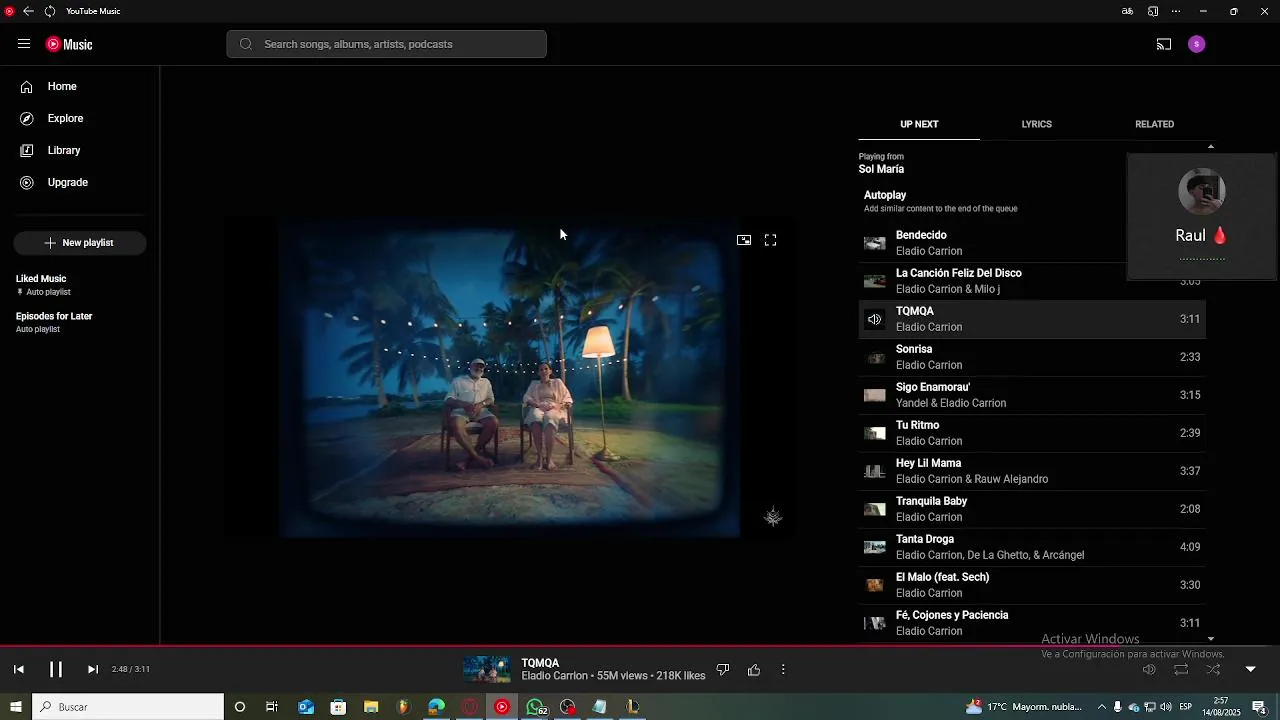Play La Canción Feliz Del Disco
This screenshot has width=1280, height=720.
pyautogui.click(x=1032, y=281)
